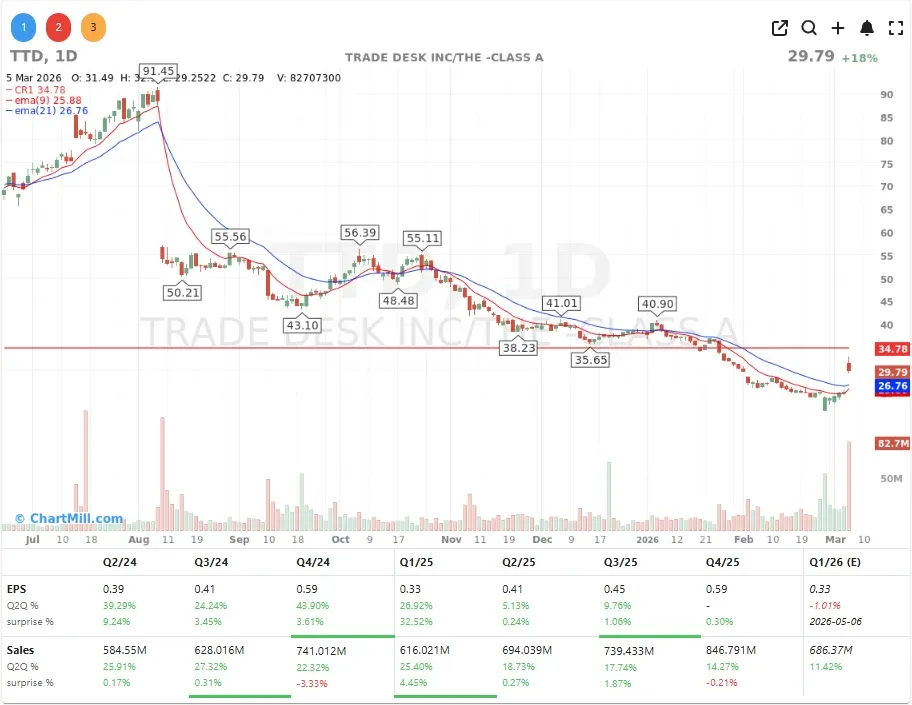Screen dimensions: 912x705
Task: Click the red 34.78 price level label
Action: [890, 349]
